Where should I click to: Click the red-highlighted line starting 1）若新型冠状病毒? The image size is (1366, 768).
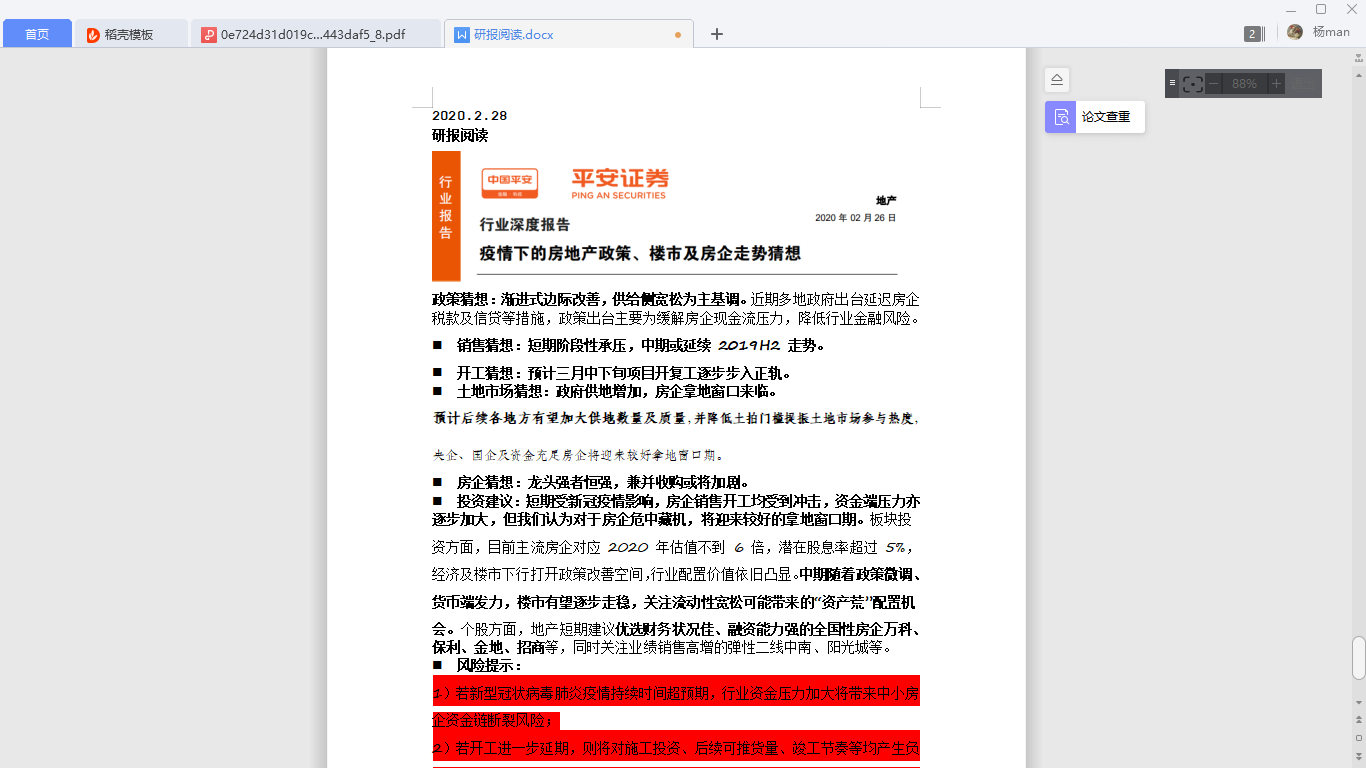click(676, 692)
